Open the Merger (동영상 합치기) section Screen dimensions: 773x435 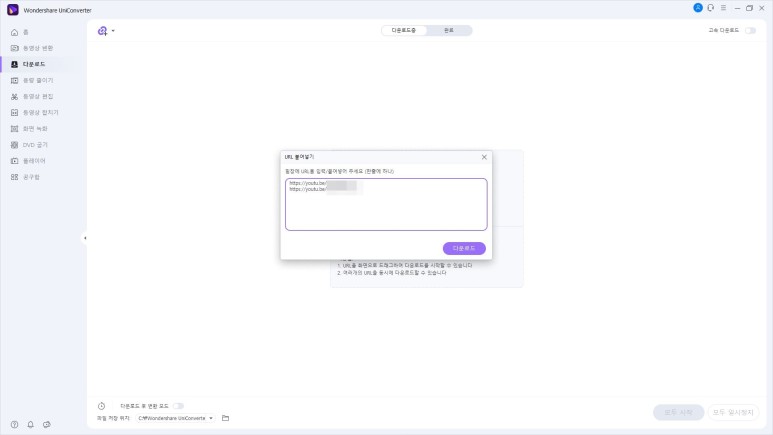(x=35, y=112)
